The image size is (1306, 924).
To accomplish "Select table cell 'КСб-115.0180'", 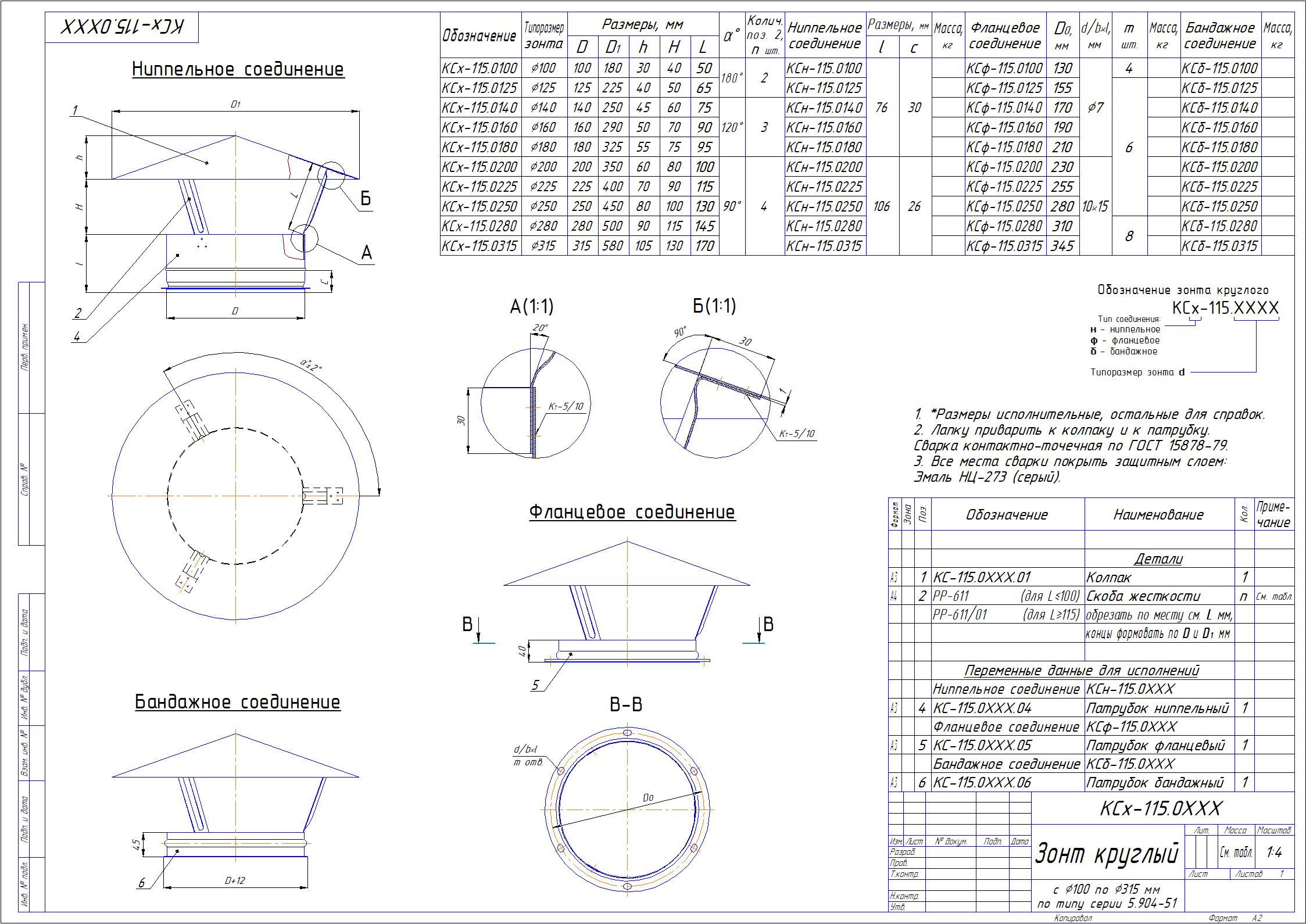I will 1220,147.
